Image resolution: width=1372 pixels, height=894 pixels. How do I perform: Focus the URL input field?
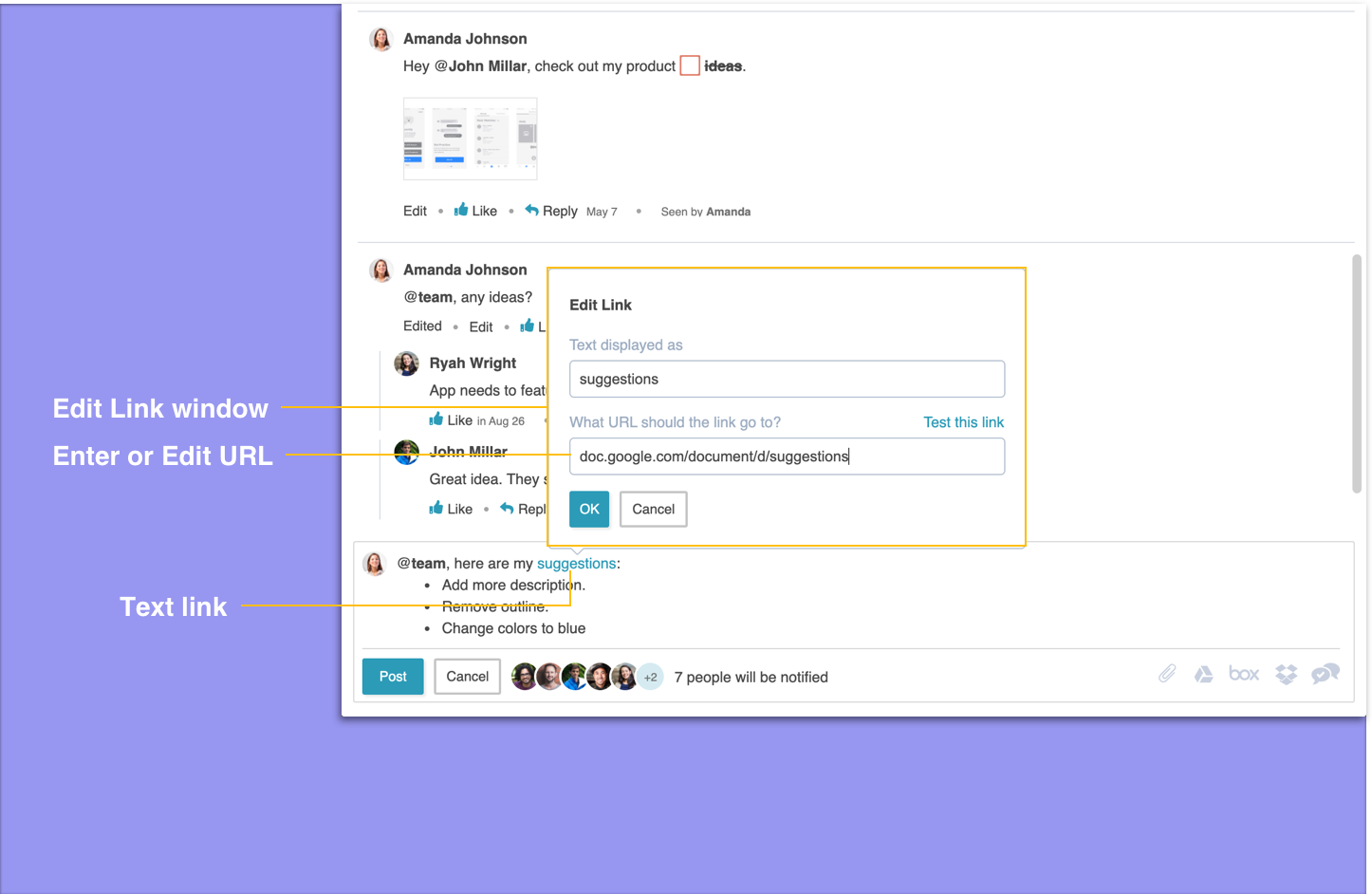click(x=787, y=456)
